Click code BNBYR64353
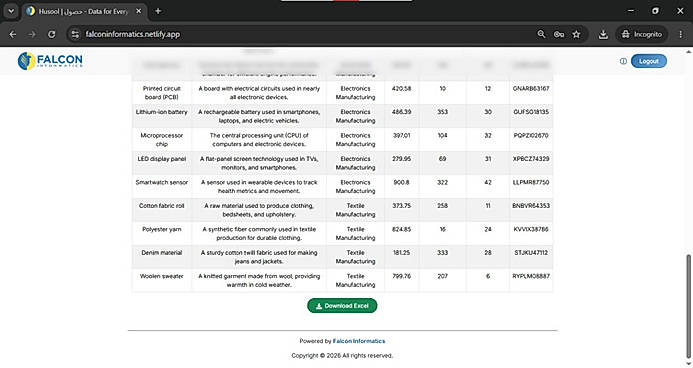The width and height of the screenshot is (693, 368). click(531, 205)
